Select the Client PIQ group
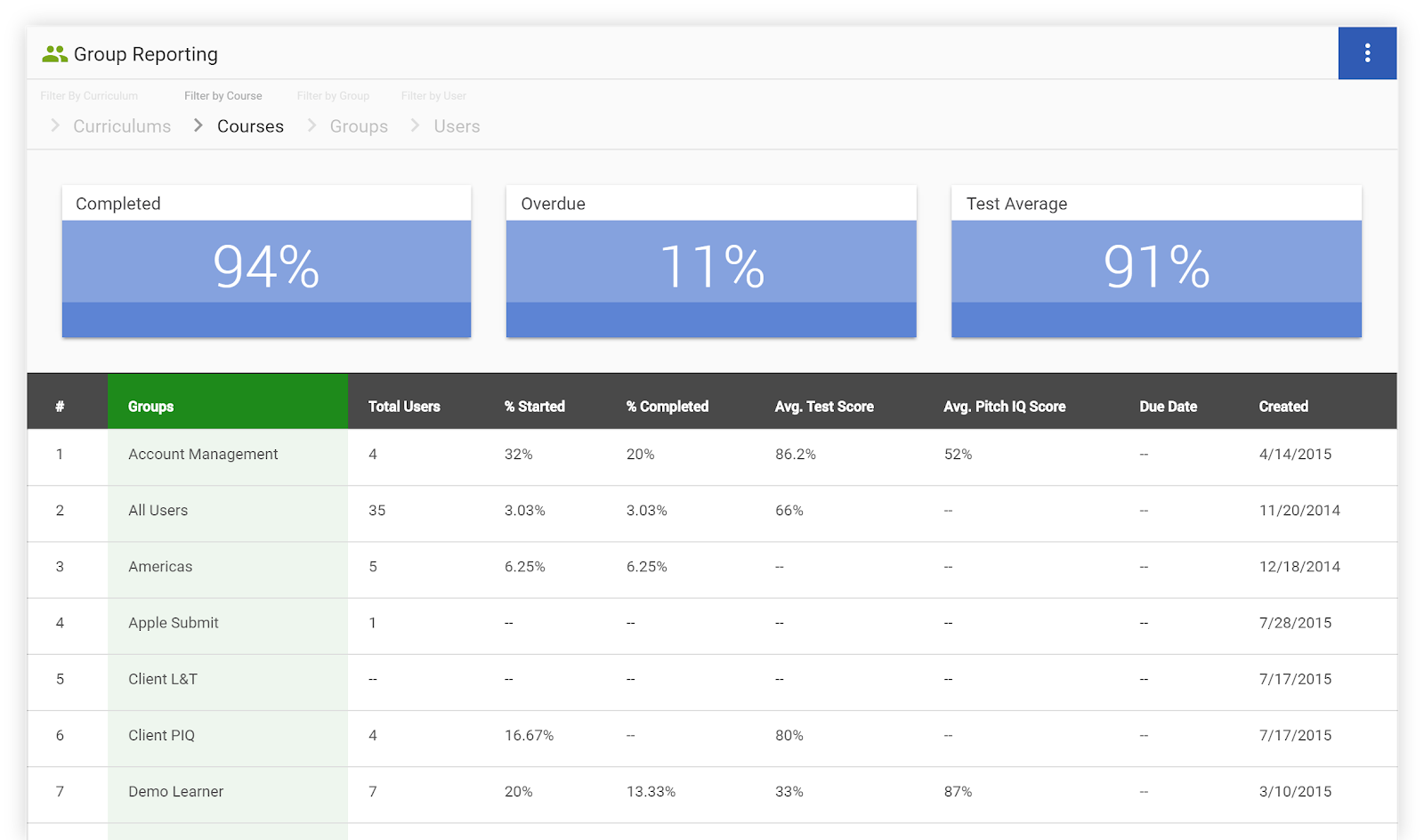Image resolution: width=1424 pixels, height=840 pixels. click(x=161, y=735)
